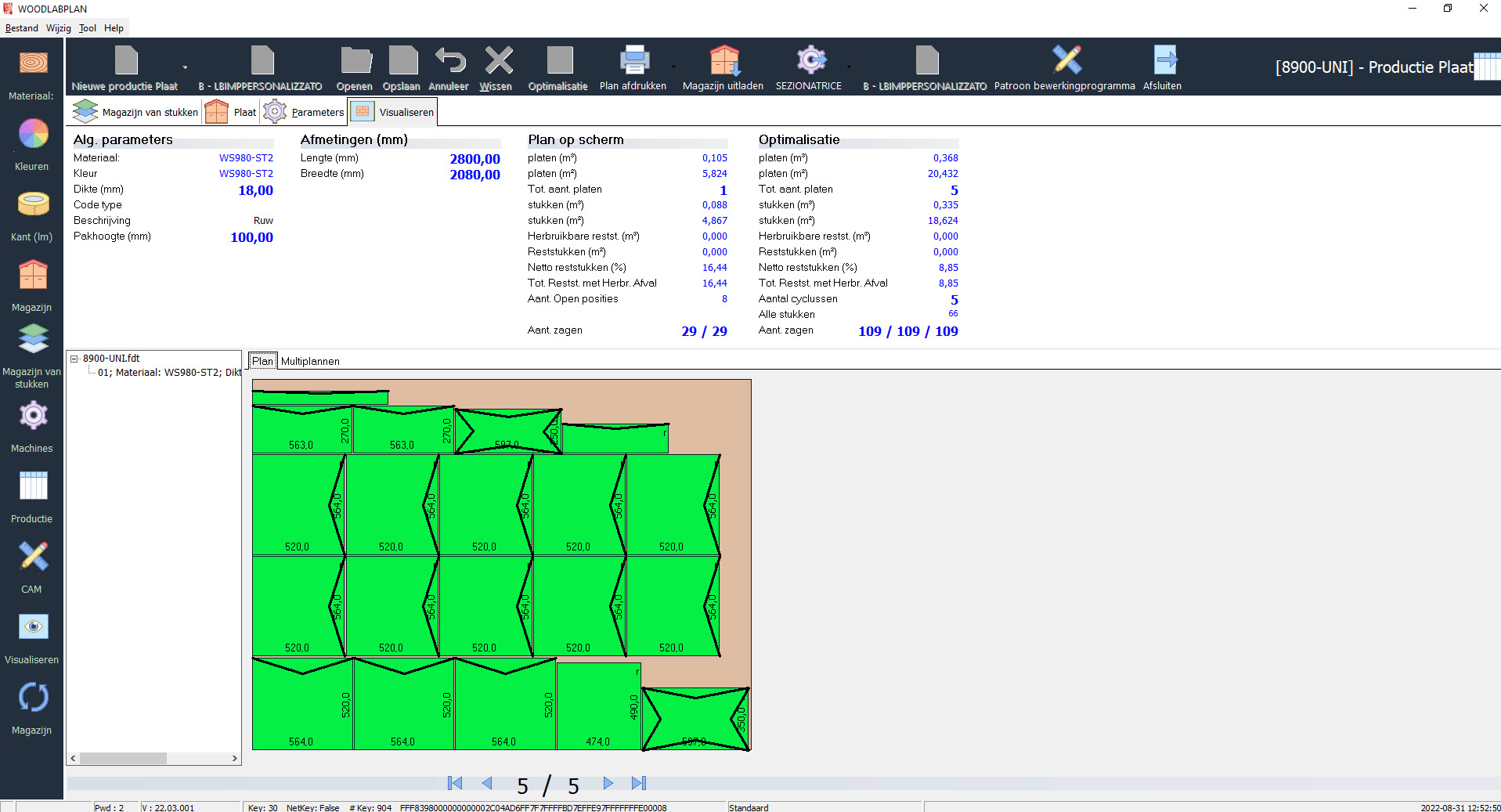Image resolution: width=1501 pixels, height=812 pixels.
Task: Switch to the Multiplannen sub-tab
Action: [310, 361]
